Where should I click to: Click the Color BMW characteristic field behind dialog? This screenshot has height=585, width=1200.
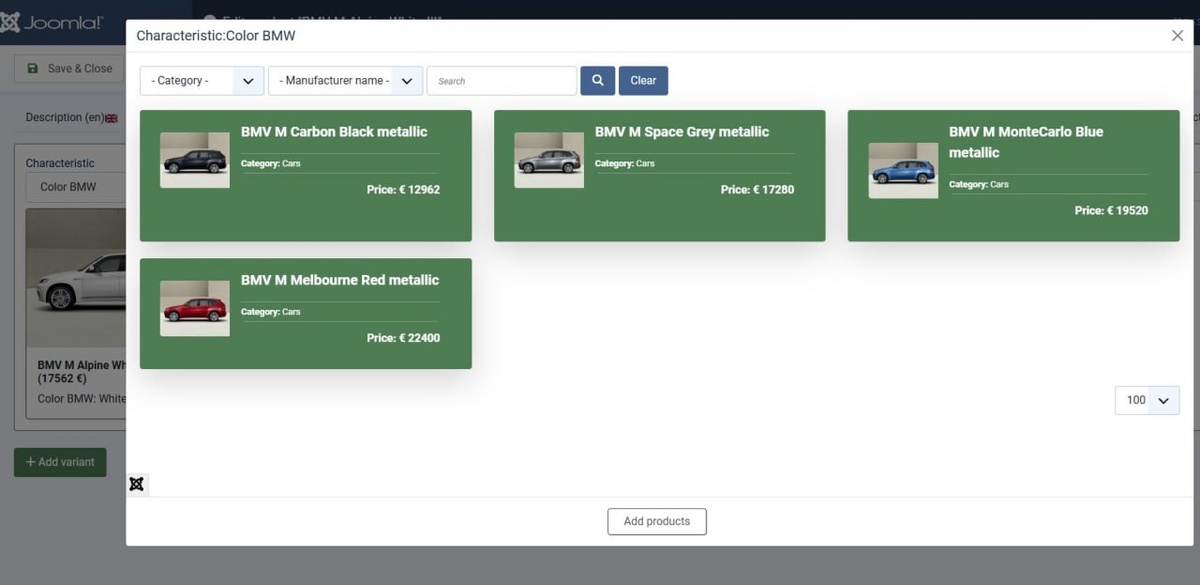tap(75, 187)
